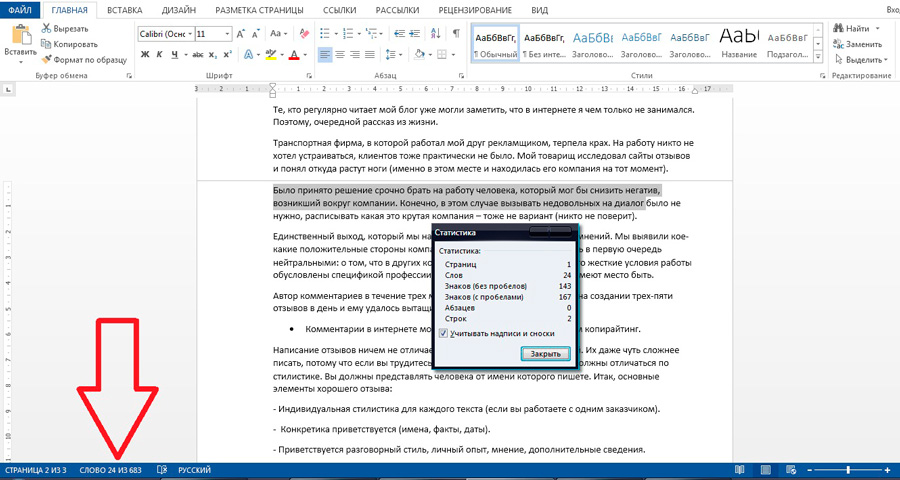Open the Вставить paste options arrow
900x480 pixels.
[21, 60]
